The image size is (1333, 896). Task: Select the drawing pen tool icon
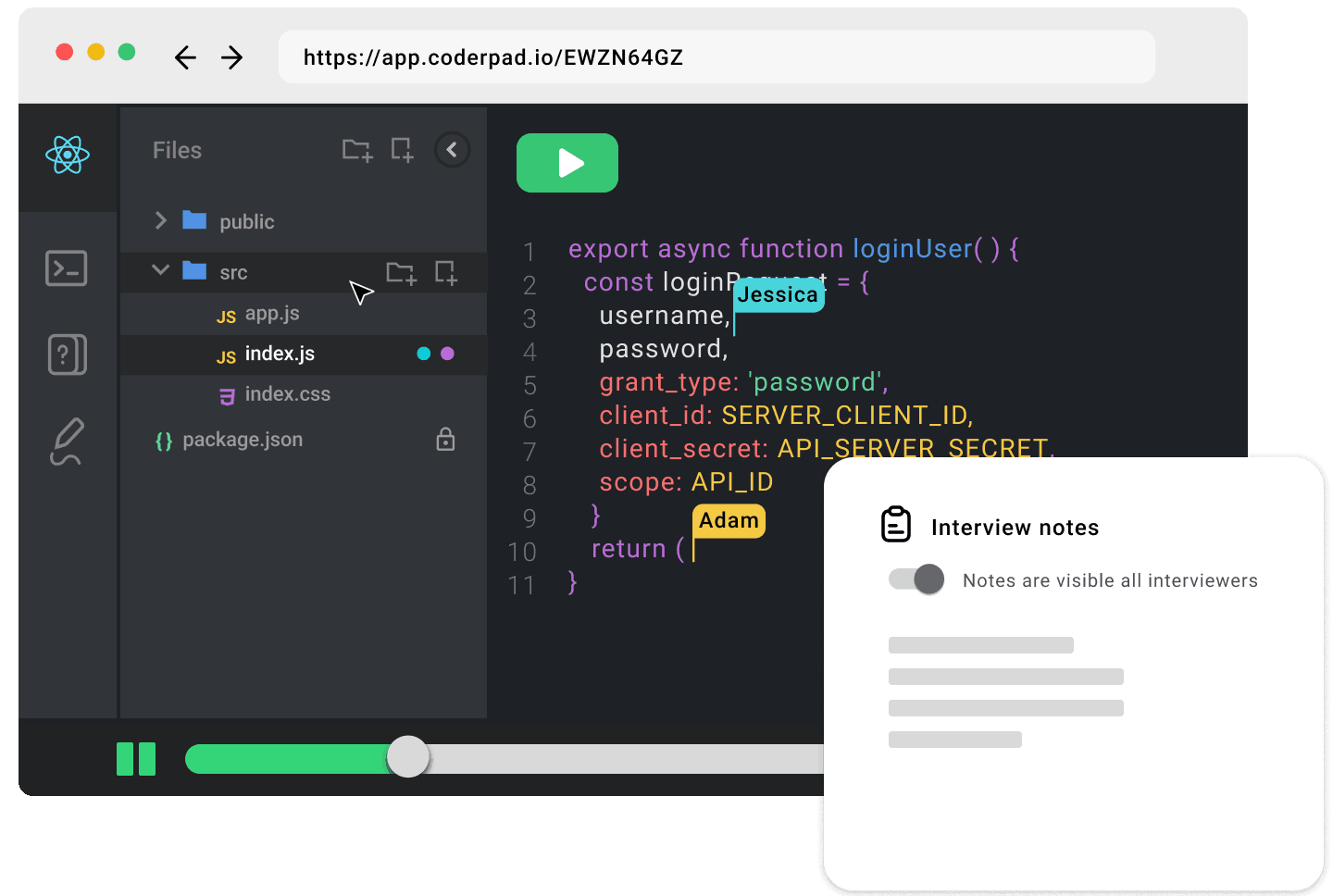pos(67,442)
